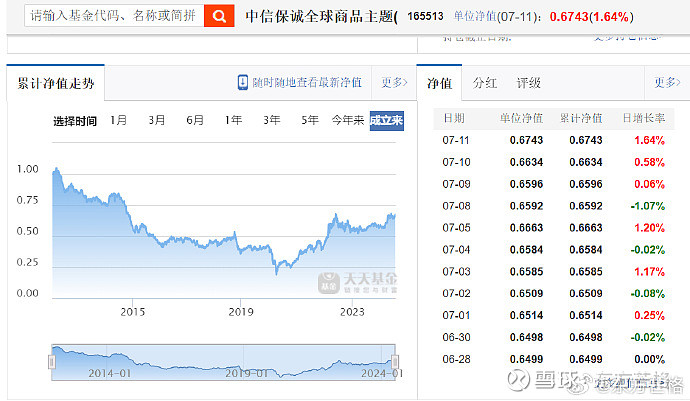The width and height of the screenshot is (690, 401).
Task: Select the 成立来 time range
Action: coord(387,121)
